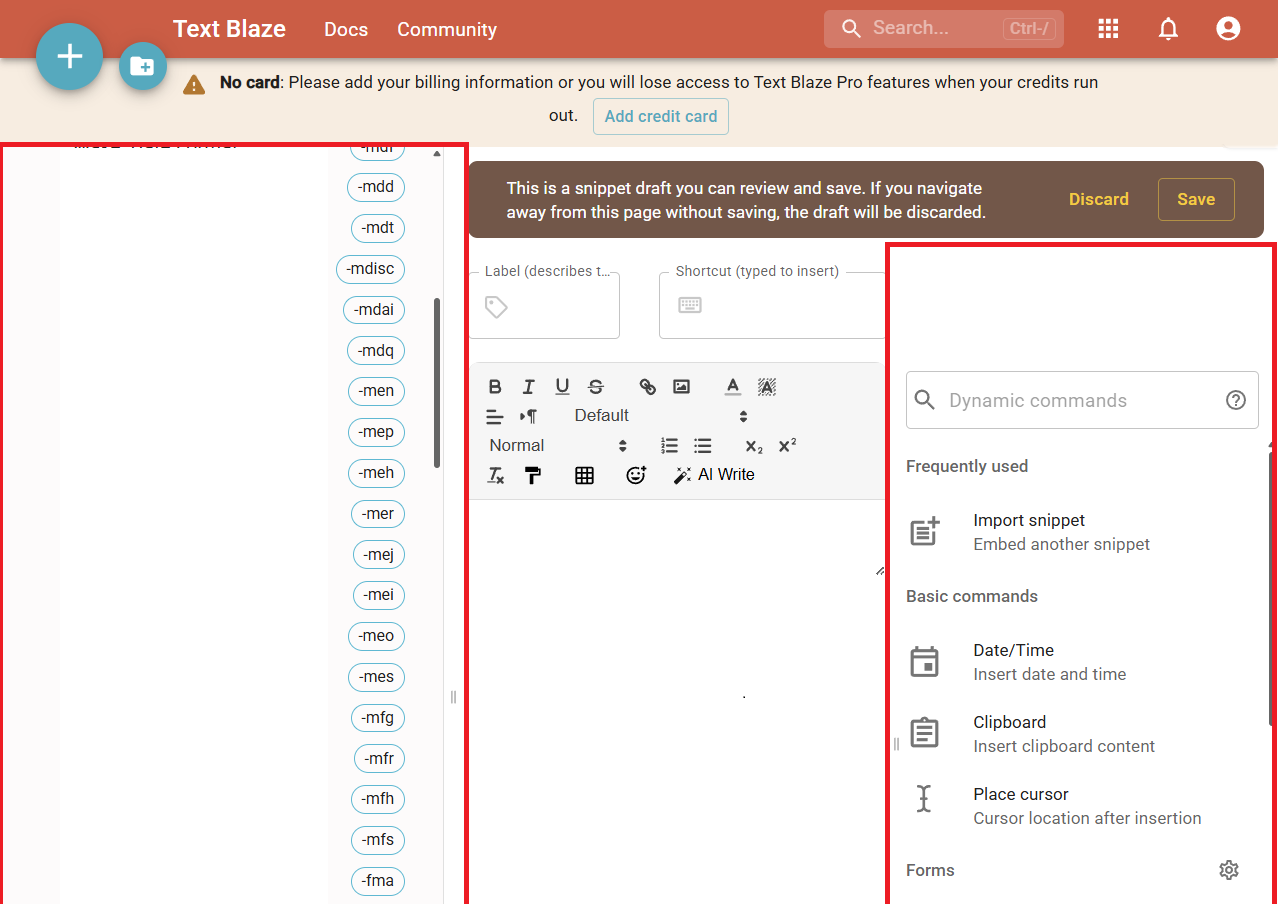Open the text highlight color picker
This screenshot has width=1278, height=904.
(767, 387)
